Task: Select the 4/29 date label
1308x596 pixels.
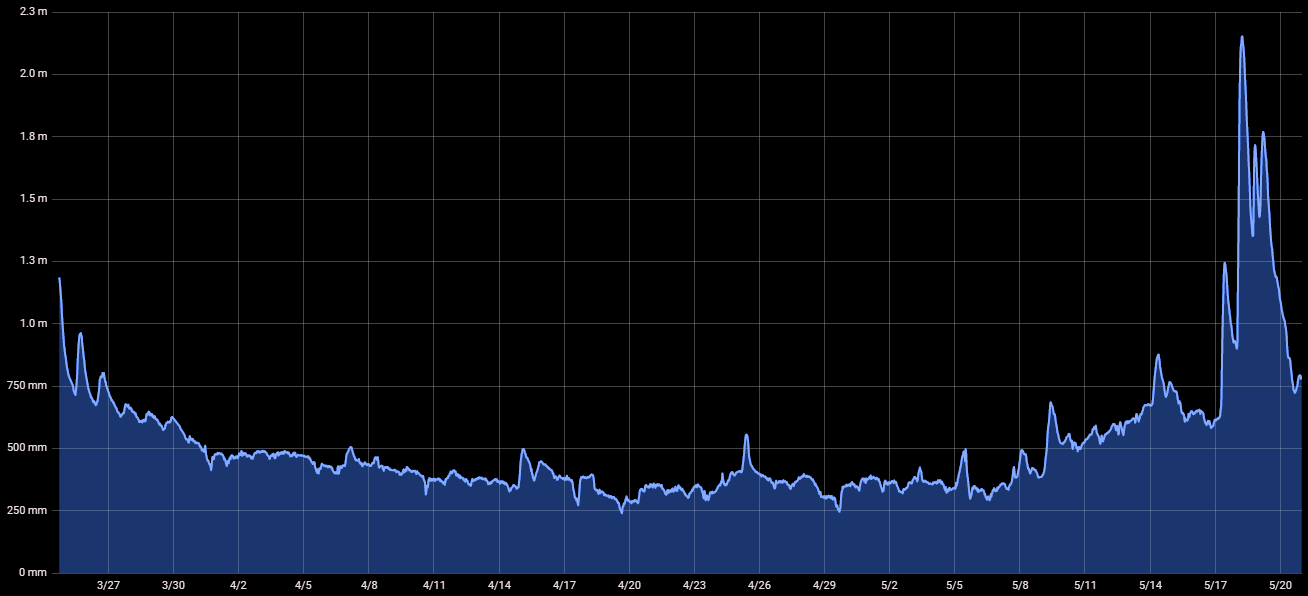Action: (824, 585)
